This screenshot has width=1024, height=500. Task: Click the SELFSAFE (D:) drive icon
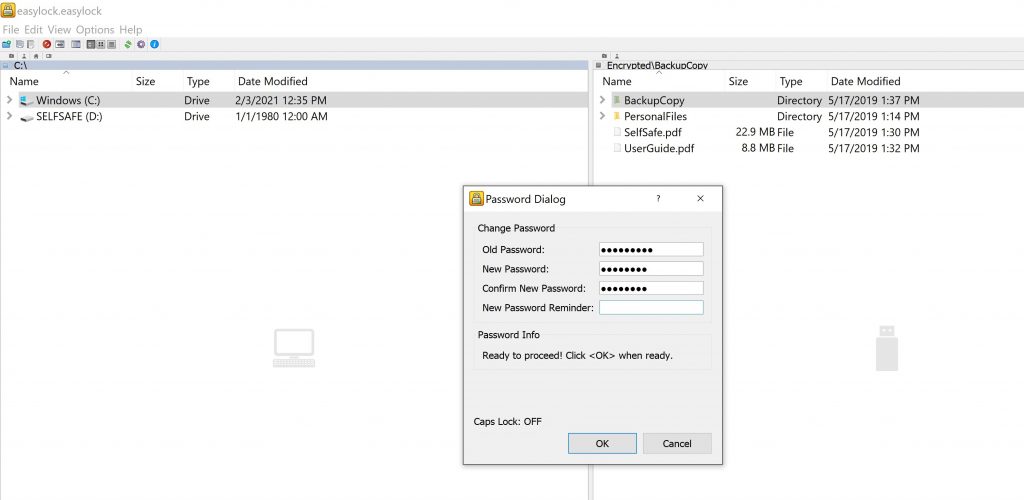click(26, 117)
